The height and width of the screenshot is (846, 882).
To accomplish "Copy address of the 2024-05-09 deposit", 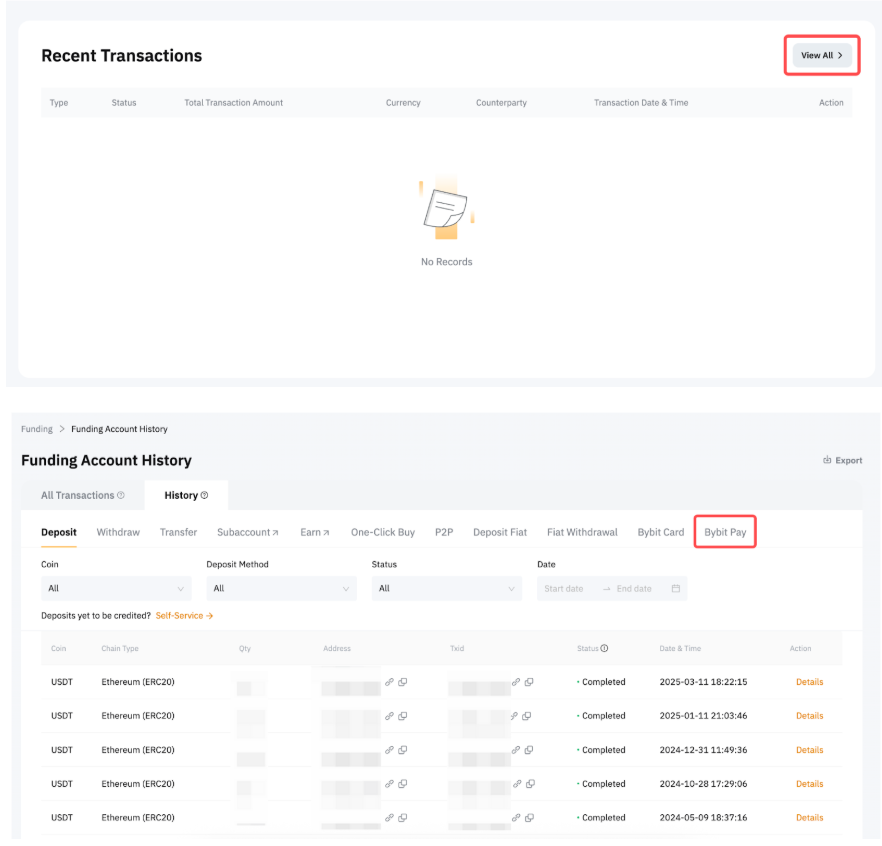I will (x=403, y=818).
